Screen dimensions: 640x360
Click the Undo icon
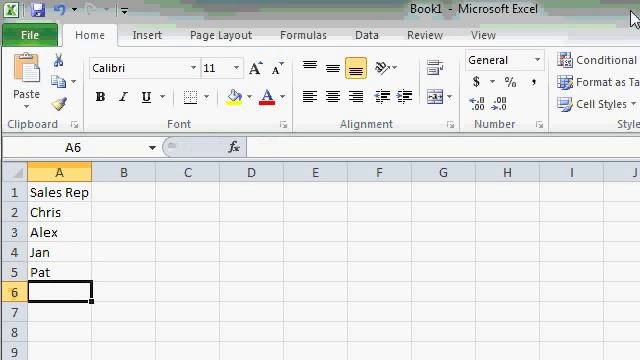pos(60,9)
